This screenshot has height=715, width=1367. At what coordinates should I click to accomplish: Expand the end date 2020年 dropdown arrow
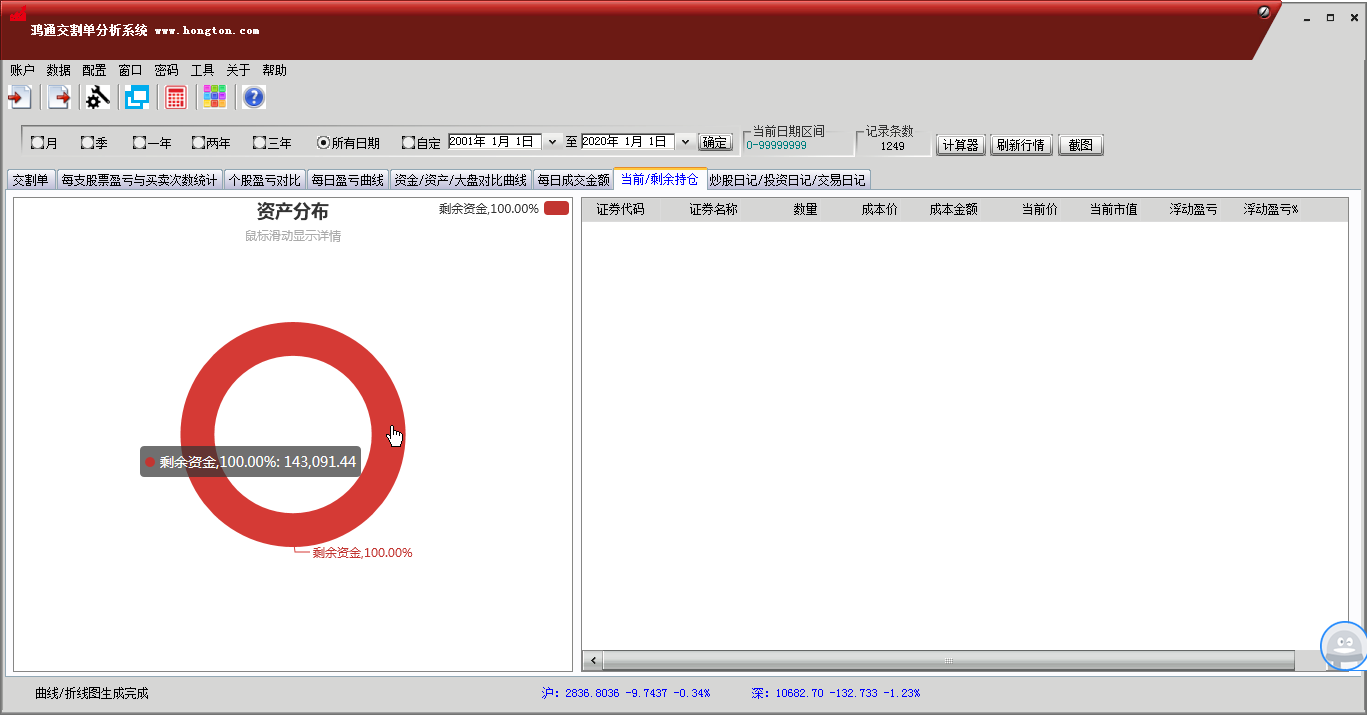pyautogui.click(x=685, y=142)
